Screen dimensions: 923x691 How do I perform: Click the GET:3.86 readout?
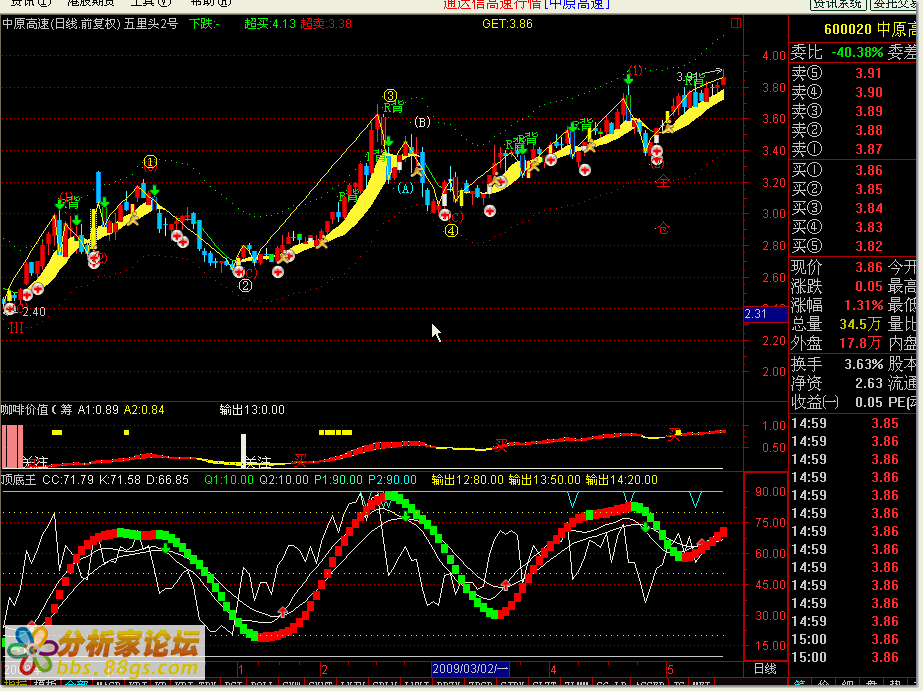pyautogui.click(x=507, y=24)
